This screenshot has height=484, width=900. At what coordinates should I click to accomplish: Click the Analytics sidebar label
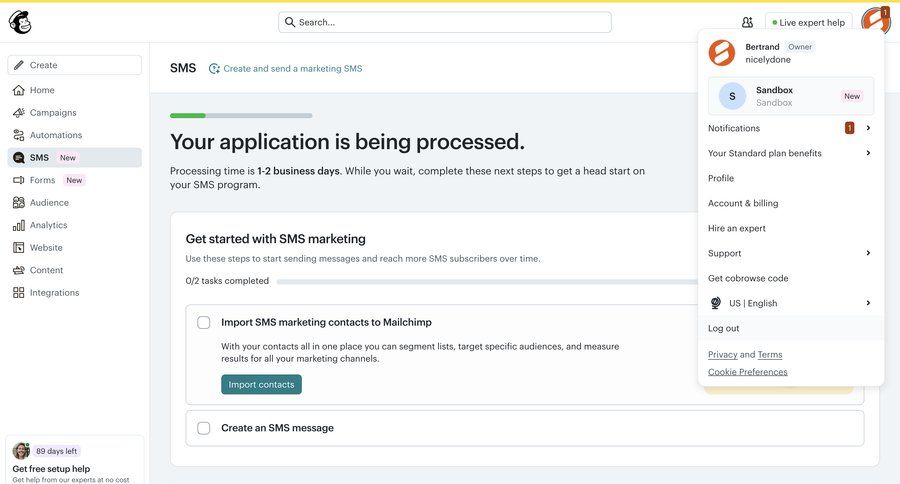click(48, 225)
